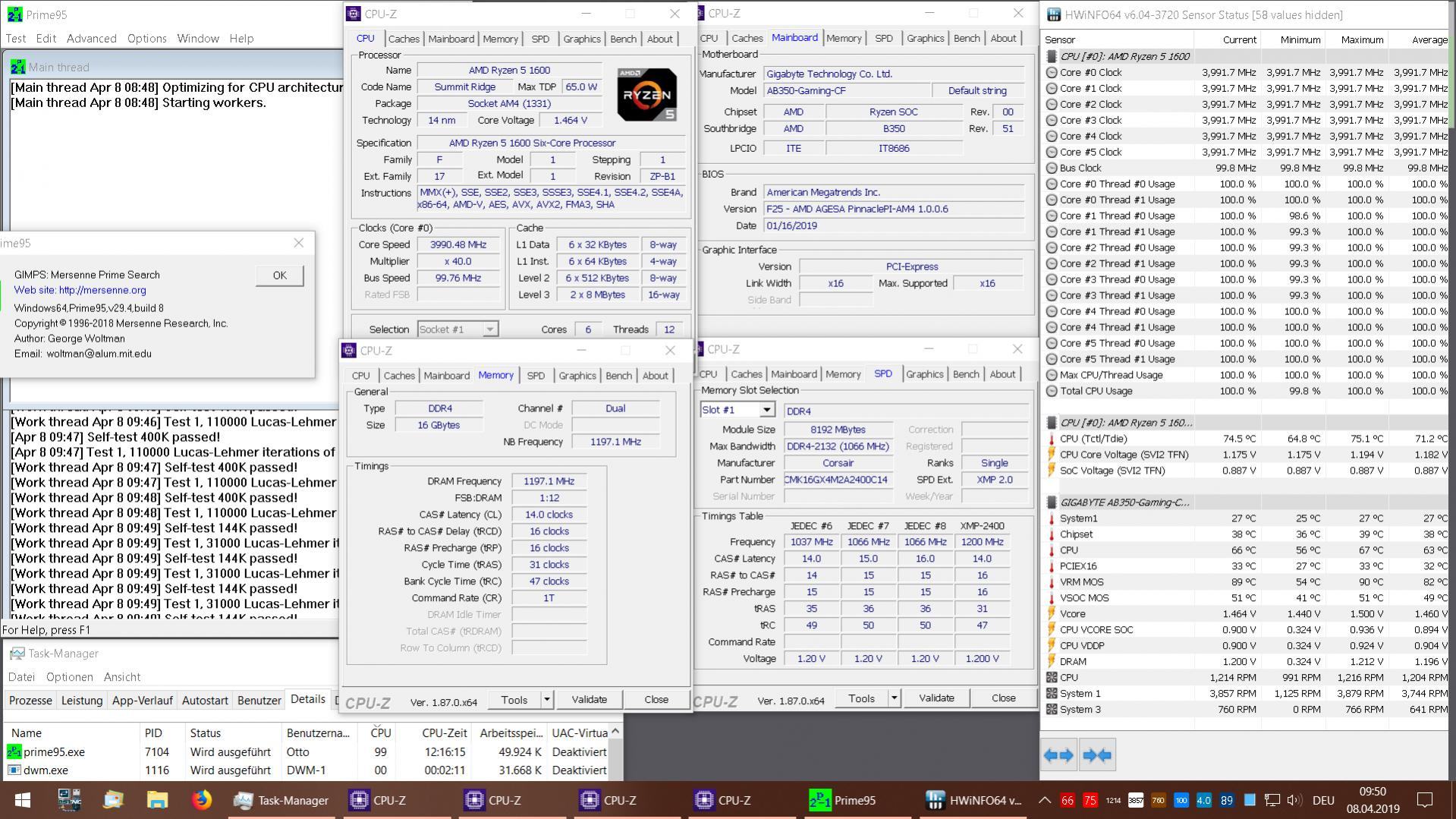Image resolution: width=1456 pixels, height=819 pixels.
Task: Click the Prime95 Main thread window icon
Action: coord(17,68)
